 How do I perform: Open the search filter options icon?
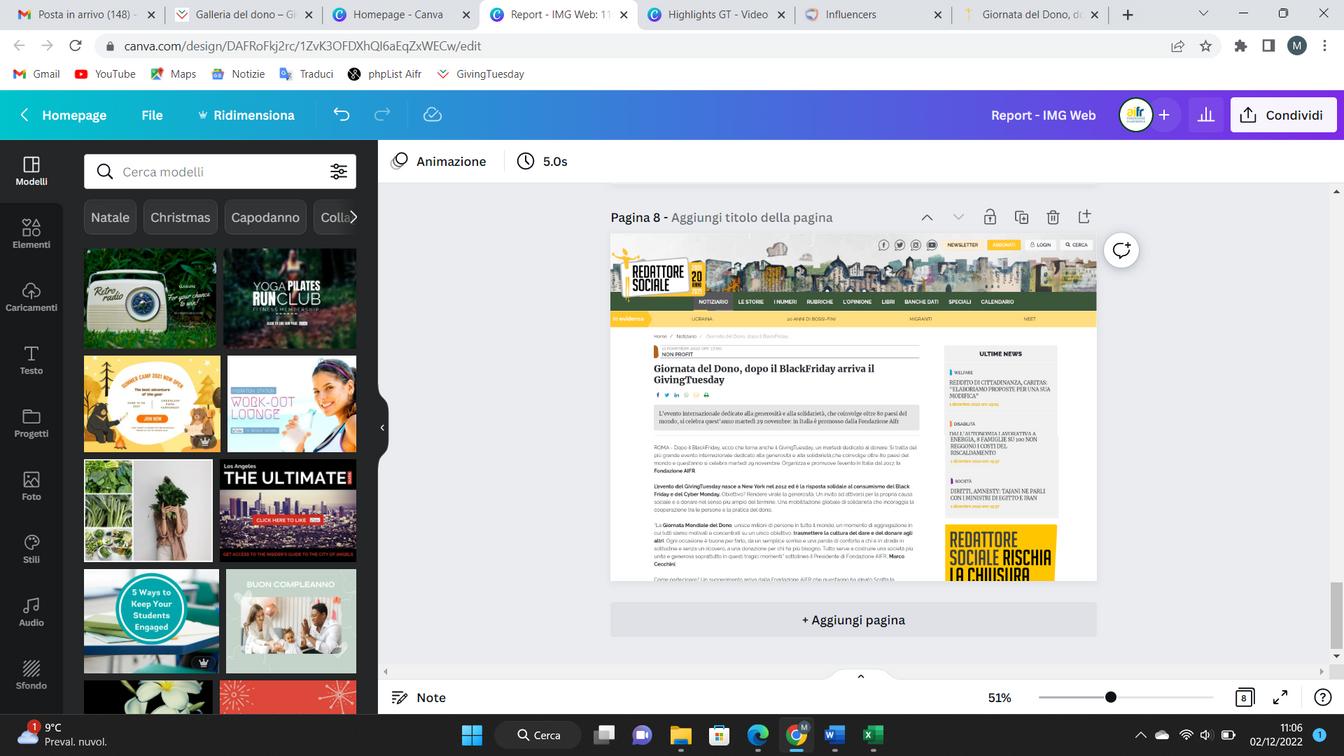click(339, 172)
